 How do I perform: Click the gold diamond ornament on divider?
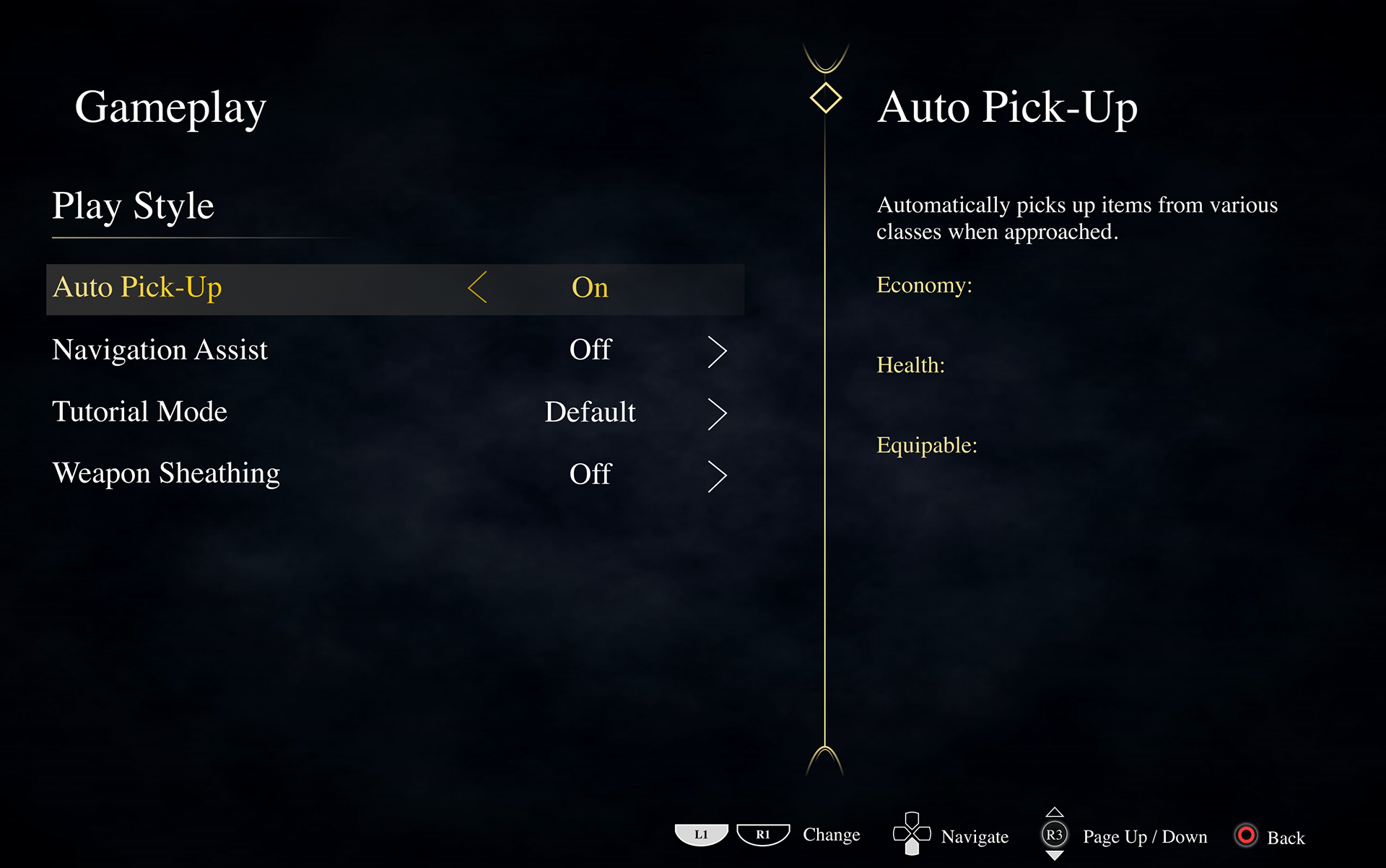[825, 98]
